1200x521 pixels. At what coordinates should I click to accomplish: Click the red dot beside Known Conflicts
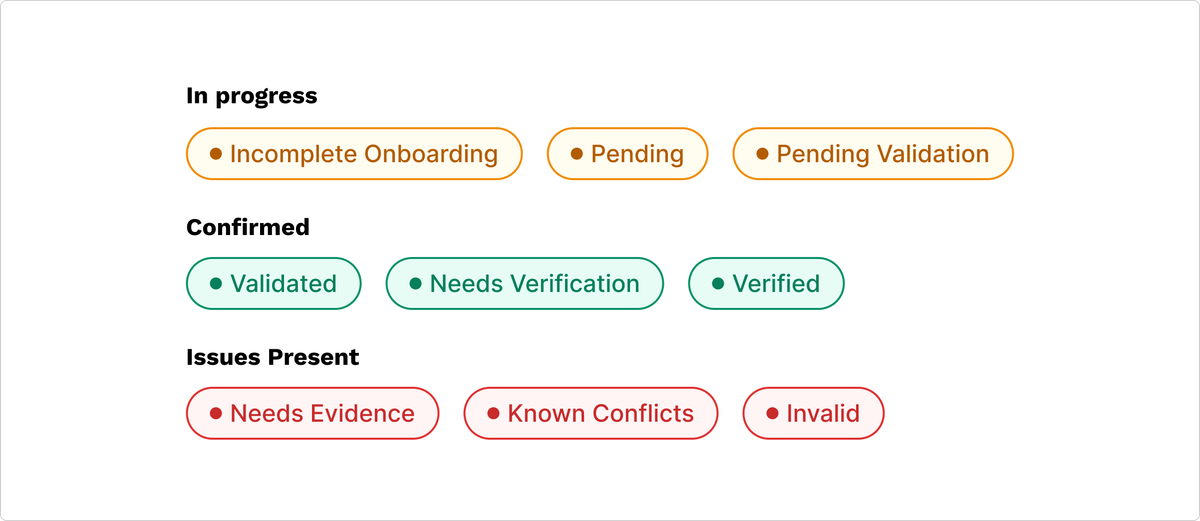493,413
